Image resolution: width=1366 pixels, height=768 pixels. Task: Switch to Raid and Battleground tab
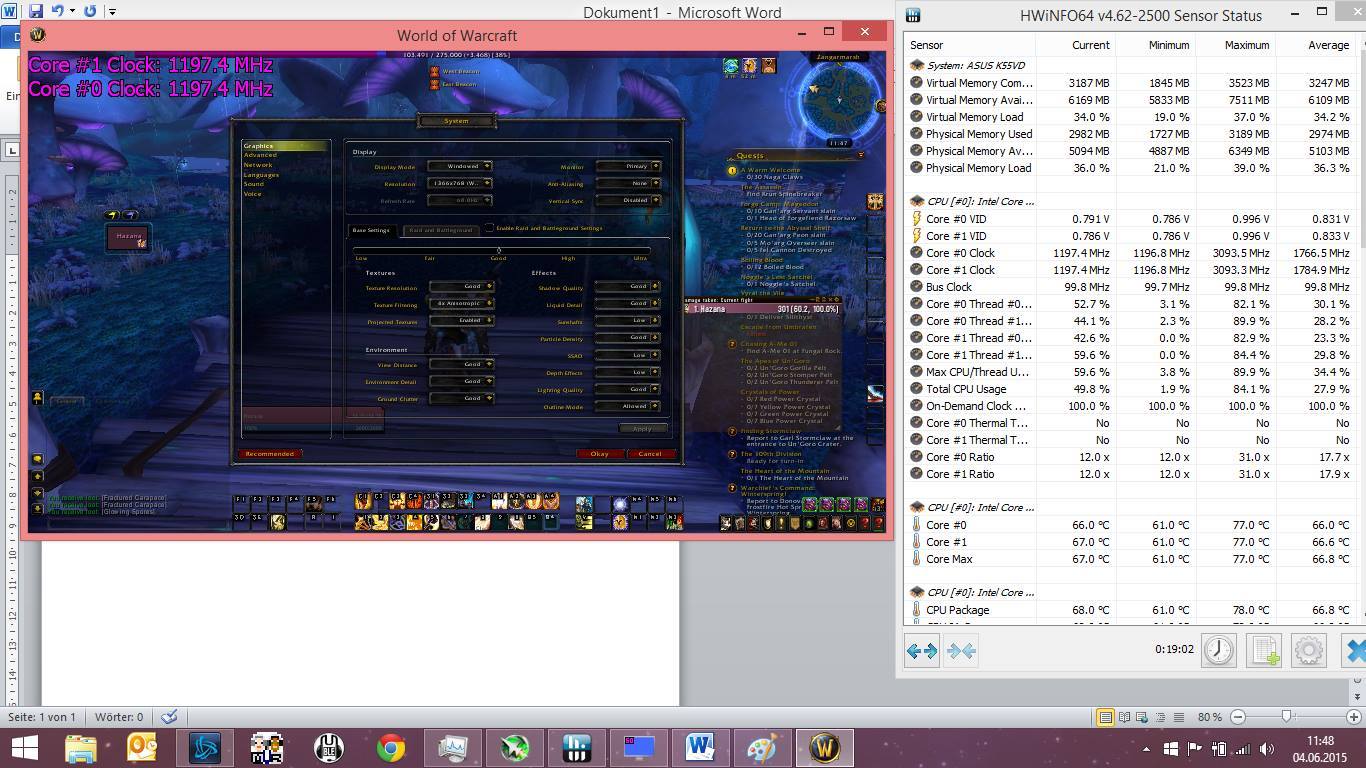click(440, 230)
